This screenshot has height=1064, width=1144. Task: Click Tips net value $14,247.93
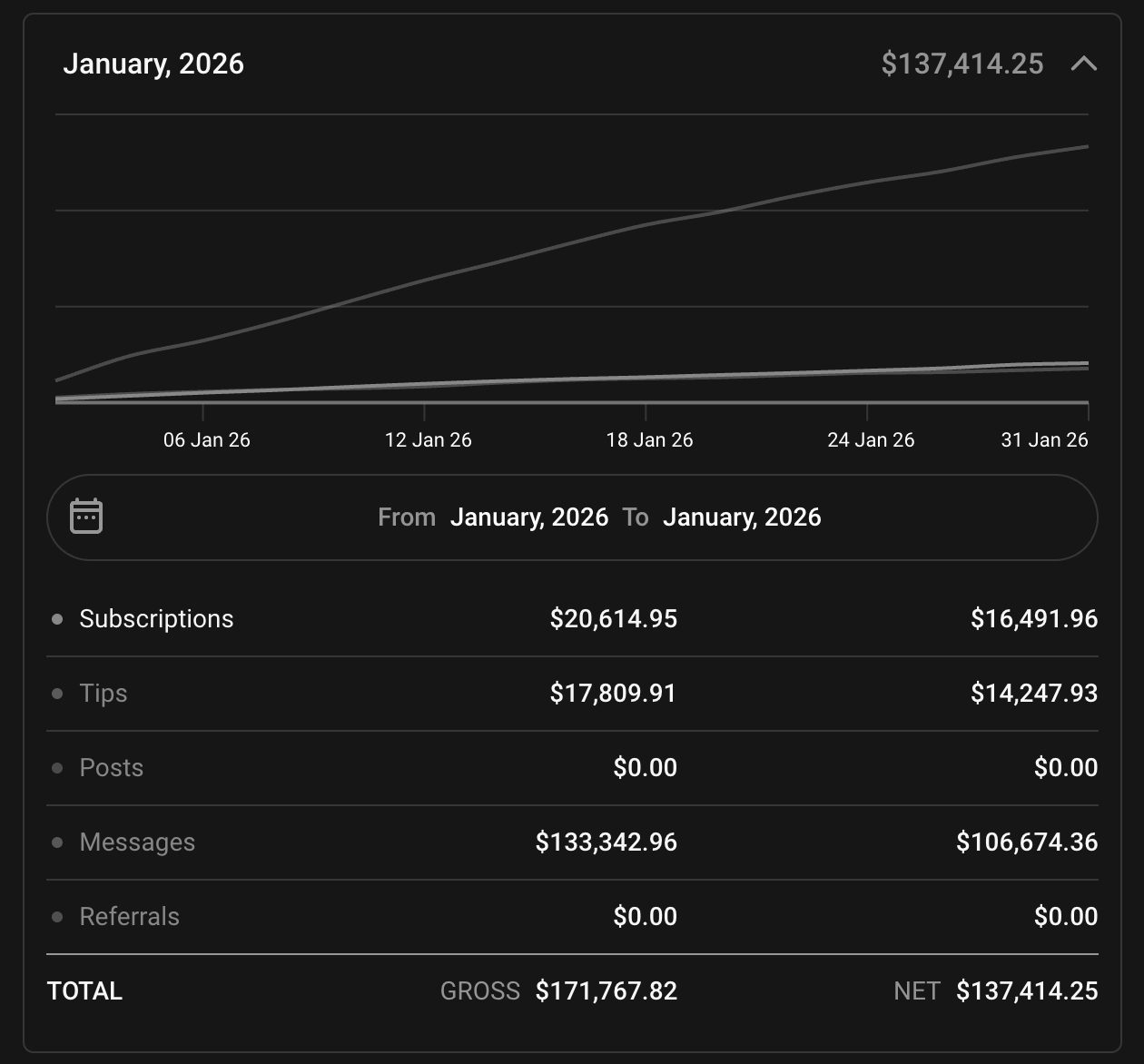coord(1034,694)
